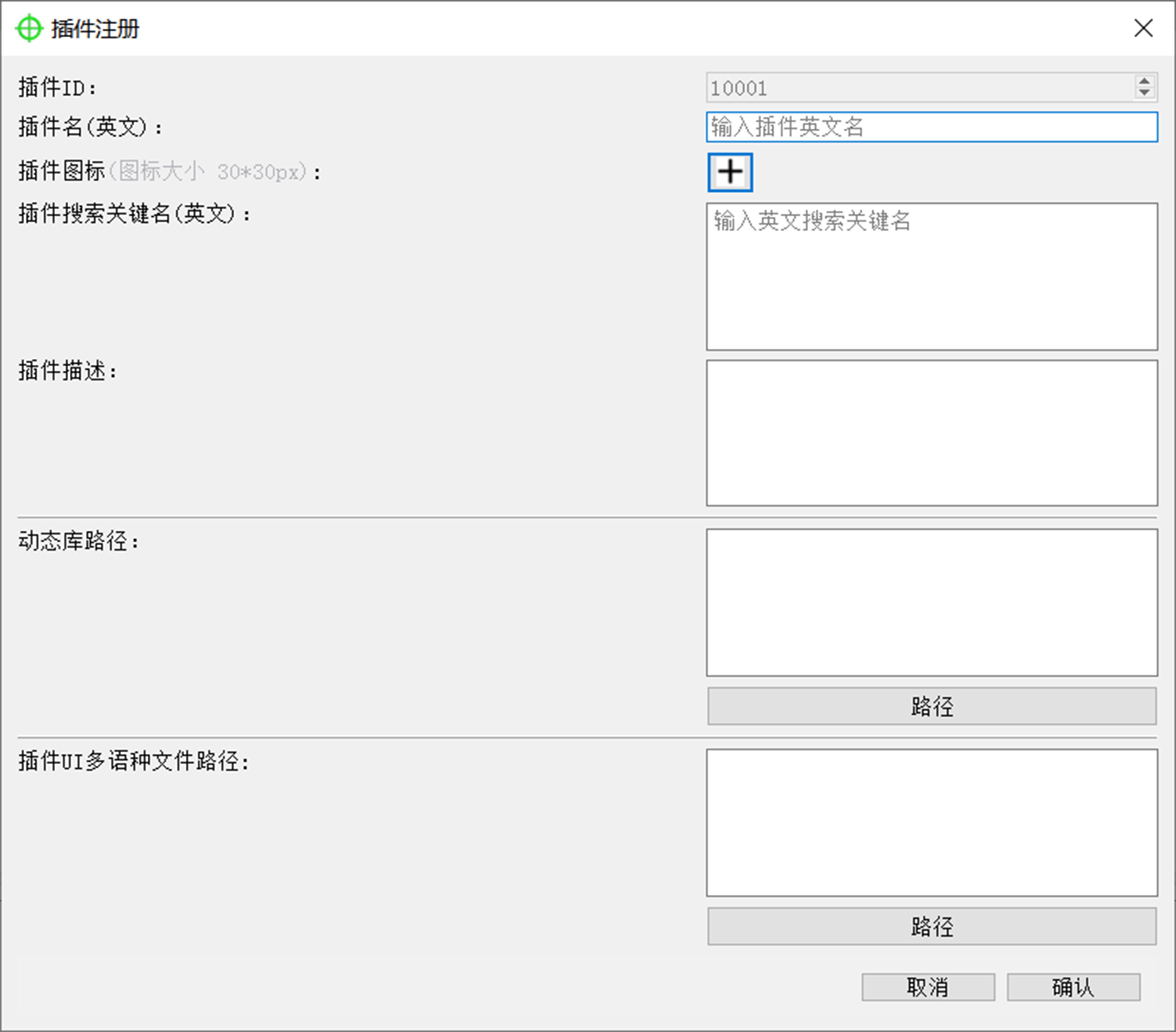1176x1032 pixels.
Task: Click the 插件UI多语种文件路径: label
Action: click(134, 761)
